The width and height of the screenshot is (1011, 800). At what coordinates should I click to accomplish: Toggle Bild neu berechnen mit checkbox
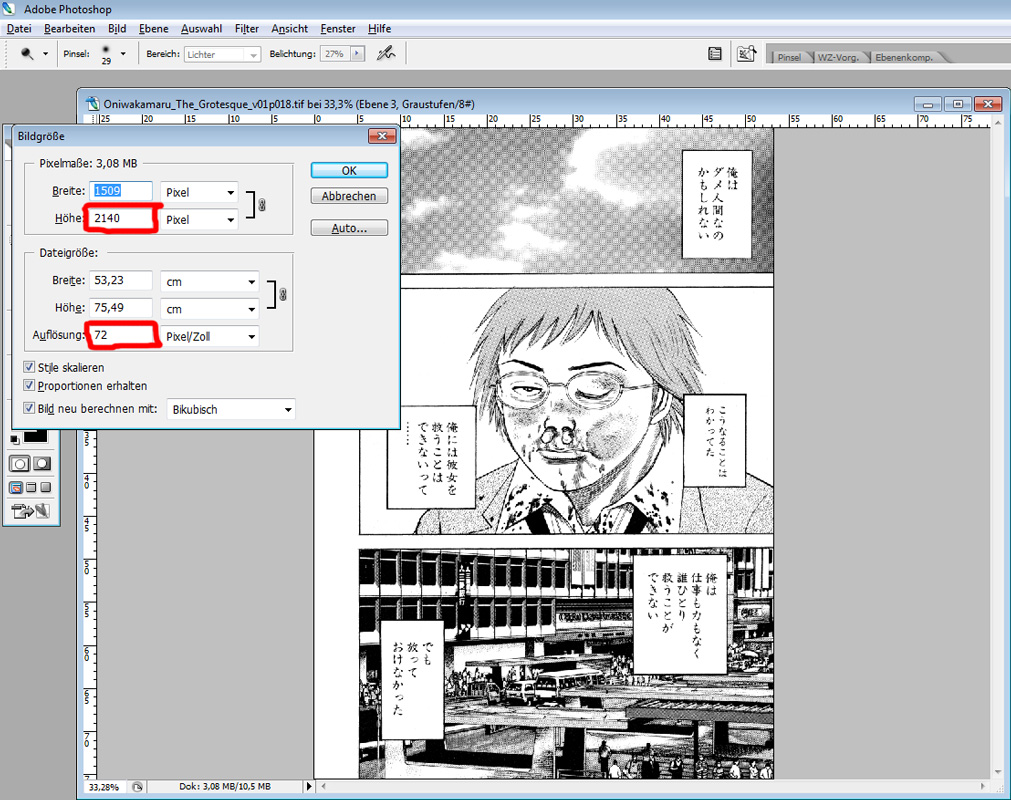point(29,408)
